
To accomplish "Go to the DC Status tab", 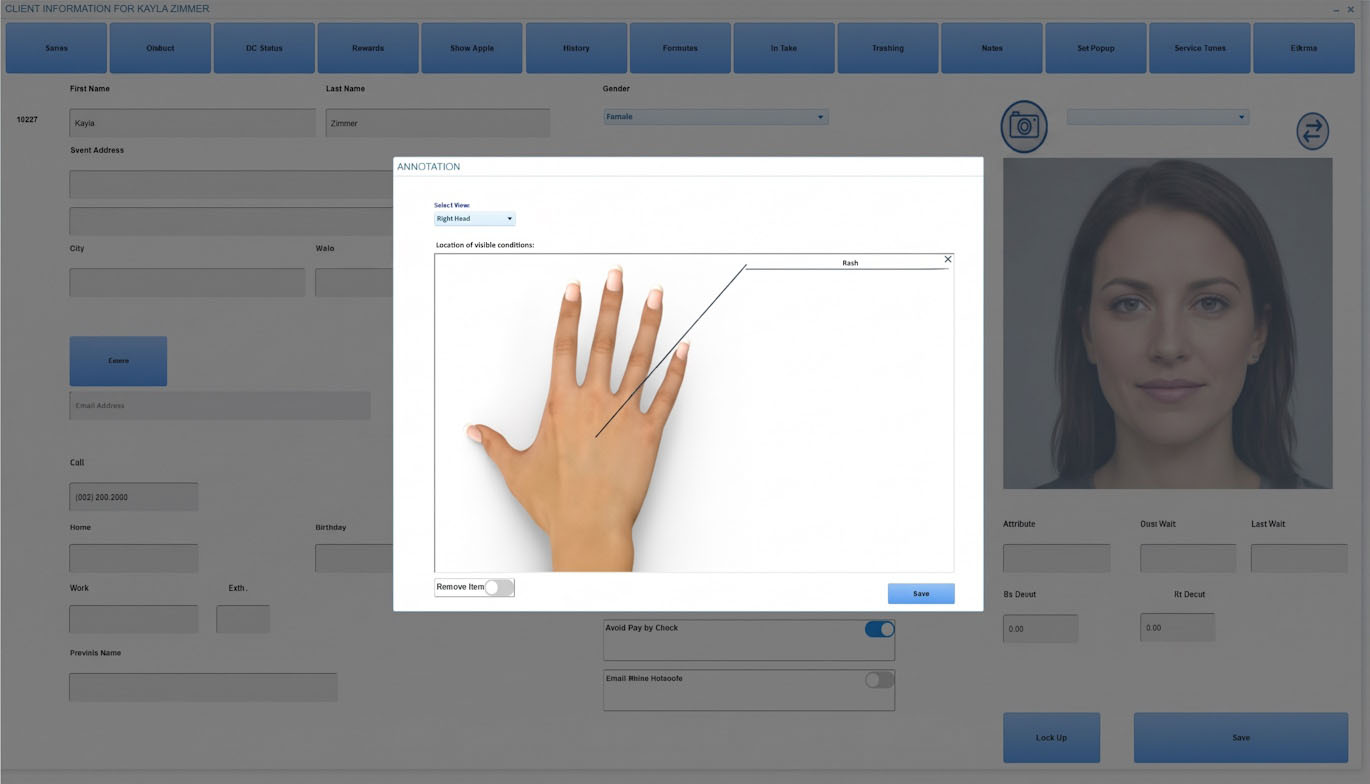I will click(x=264, y=48).
